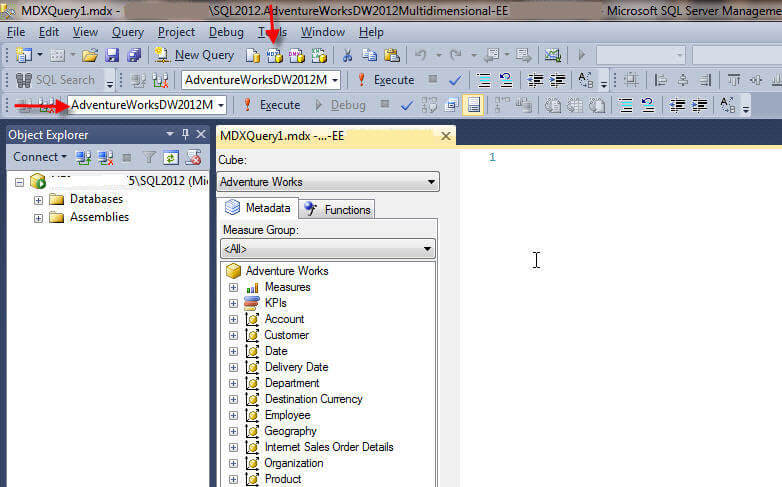Expand the Measures node
This screenshot has height=487, width=782.
(x=233, y=287)
